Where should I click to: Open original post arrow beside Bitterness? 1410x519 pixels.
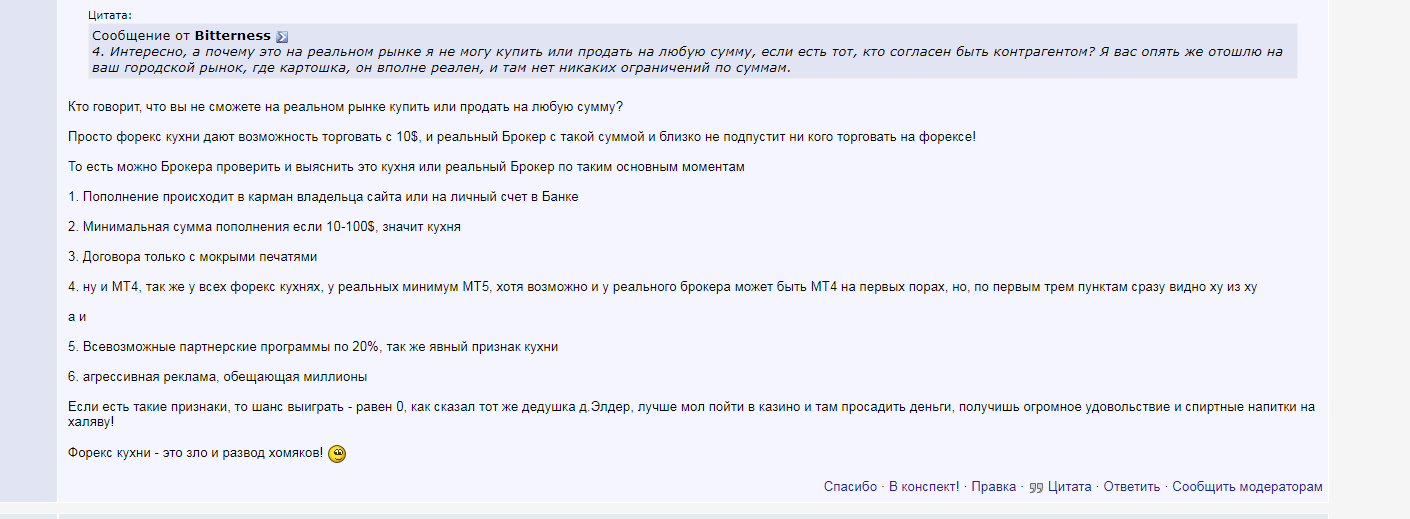(x=282, y=36)
